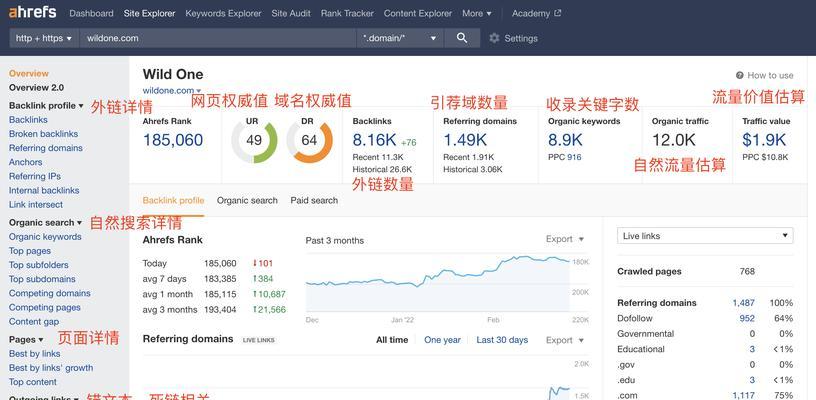Open Best by links' growth in the sidebar
816x400 pixels.
51,368
